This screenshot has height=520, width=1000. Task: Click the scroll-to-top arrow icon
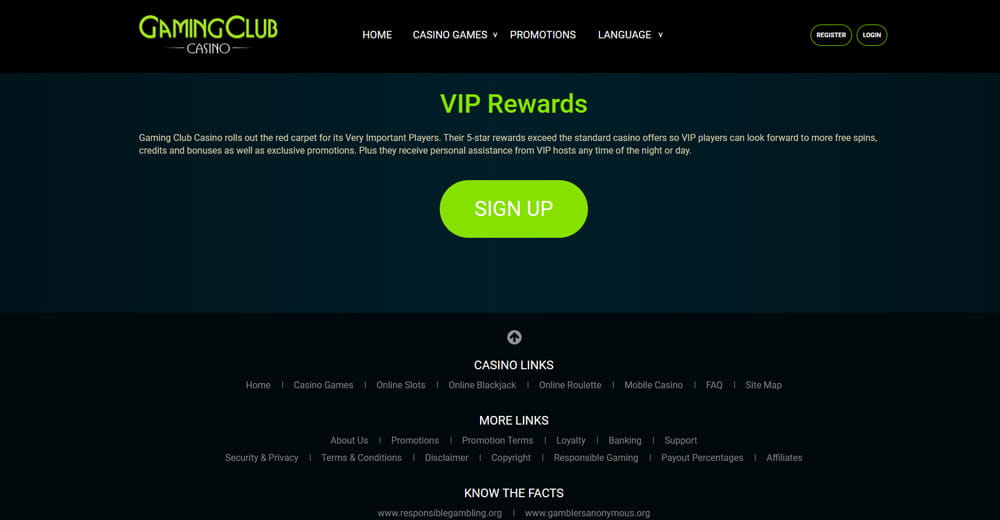tap(514, 337)
